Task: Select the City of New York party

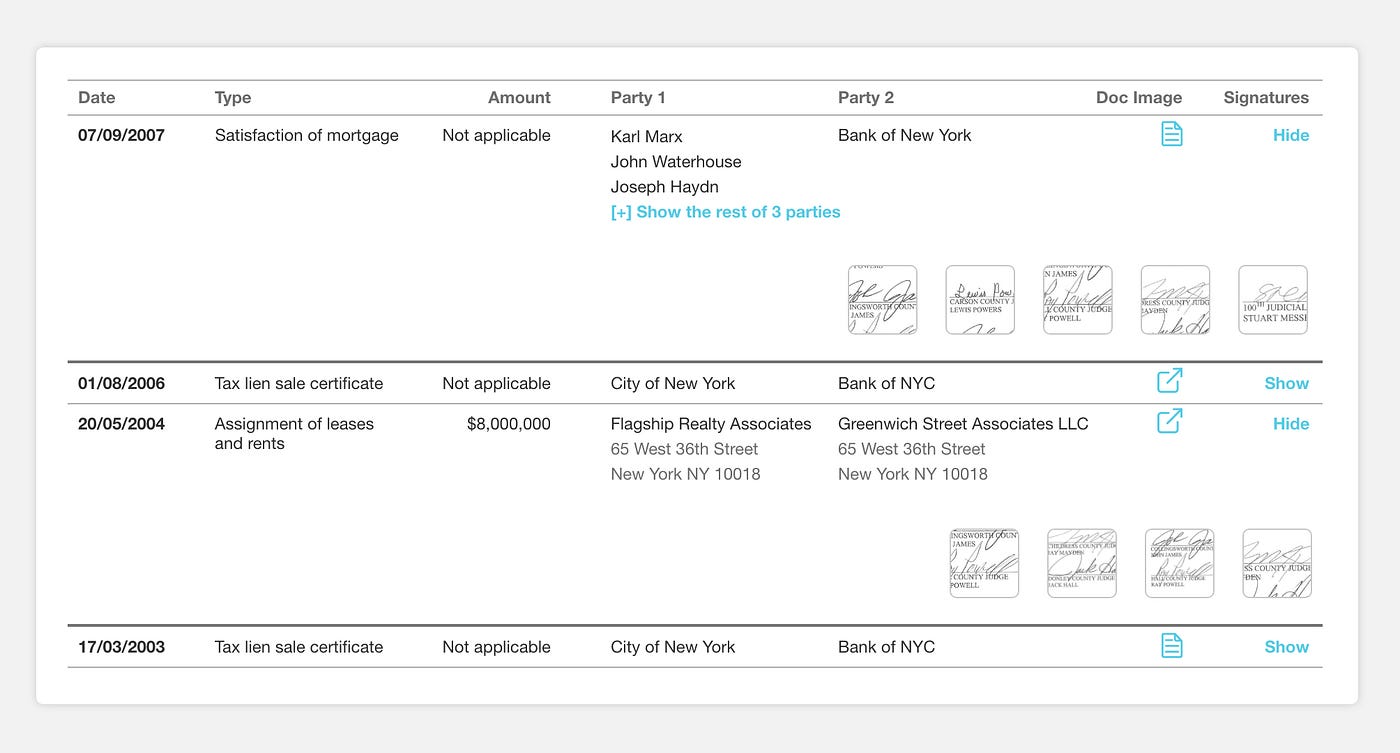Action: pyautogui.click(x=673, y=382)
